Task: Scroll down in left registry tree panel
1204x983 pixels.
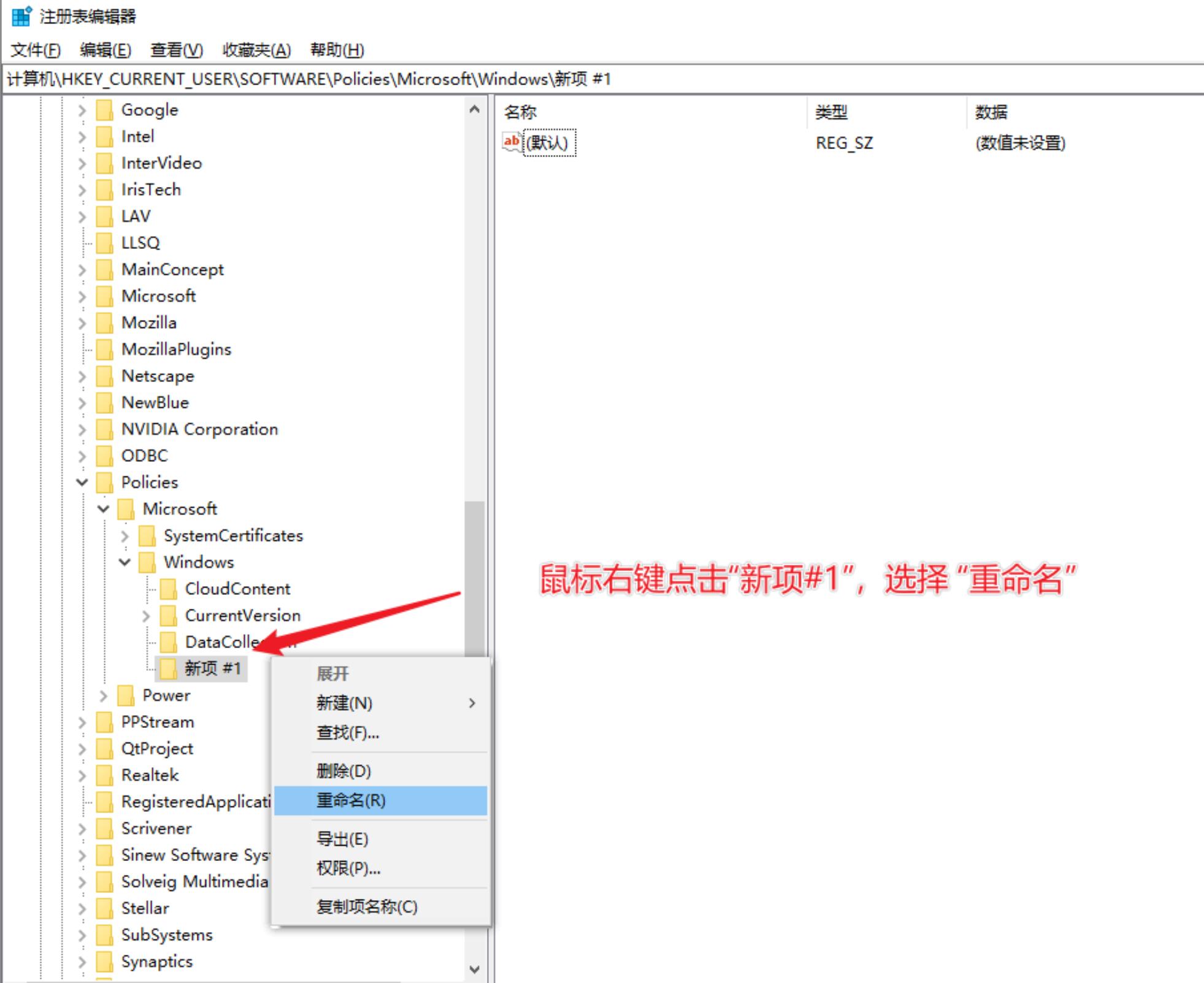Action: [472, 969]
